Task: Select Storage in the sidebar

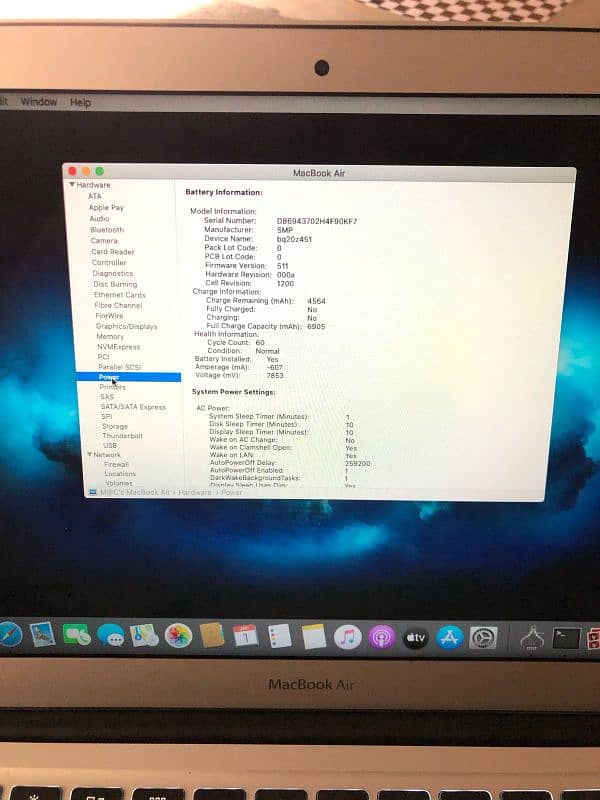Action: point(115,426)
